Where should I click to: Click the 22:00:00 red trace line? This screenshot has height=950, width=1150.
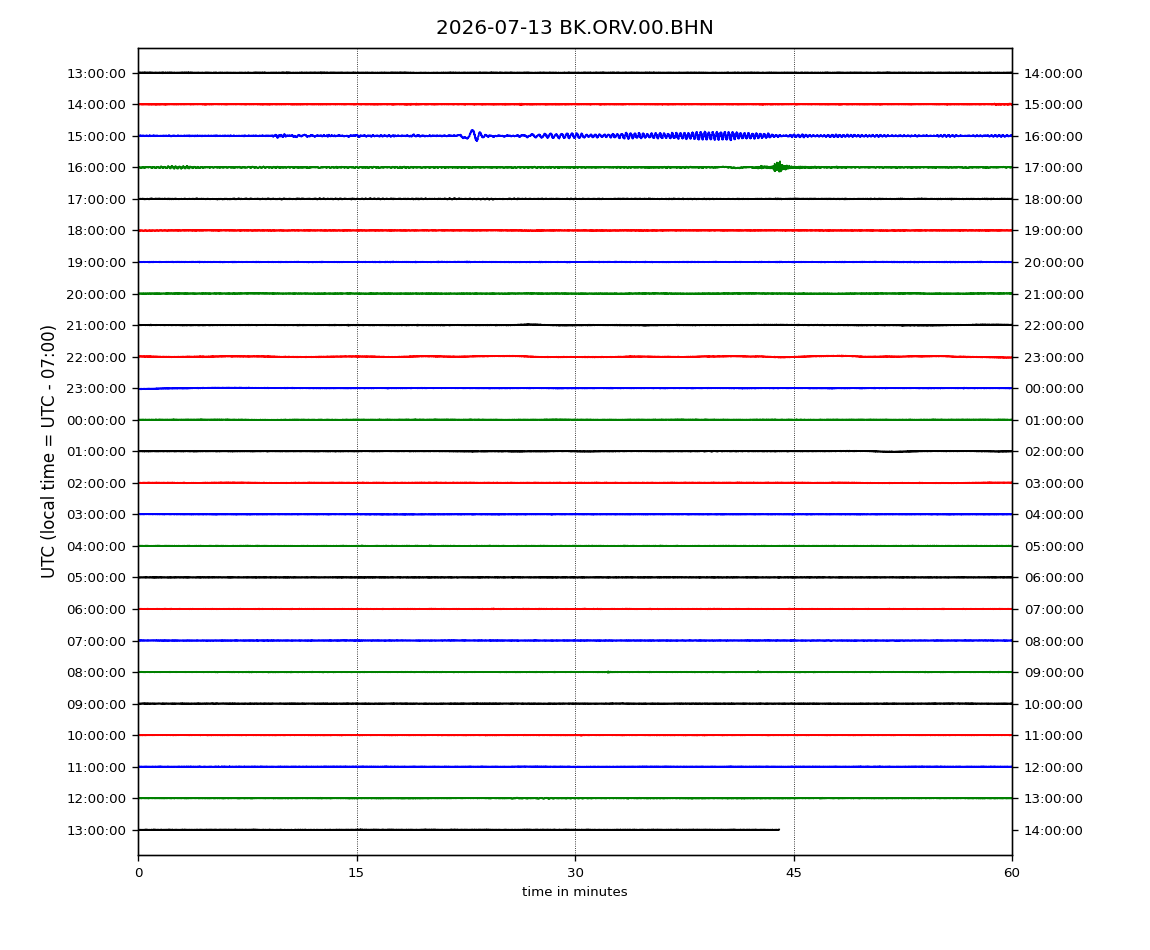(x=575, y=357)
